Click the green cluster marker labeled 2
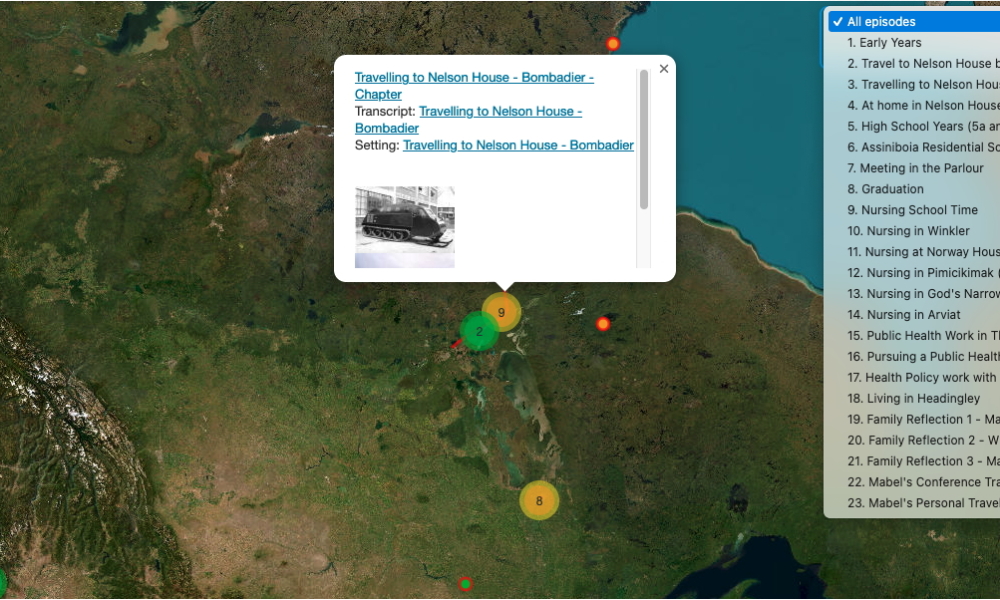The width and height of the screenshot is (1000, 600). [479, 332]
